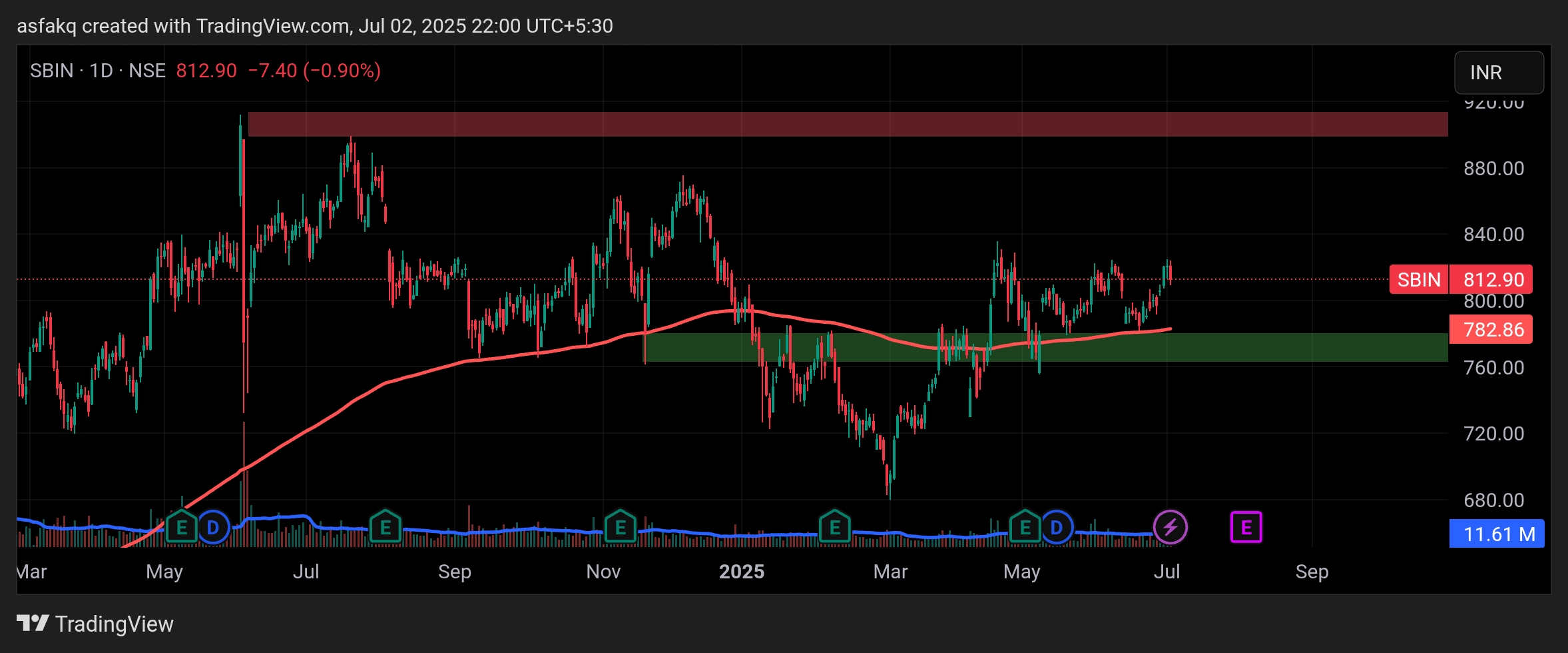1568x653 pixels.
Task: Click the 680.00 price axis label
Action: (x=1493, y=500)
